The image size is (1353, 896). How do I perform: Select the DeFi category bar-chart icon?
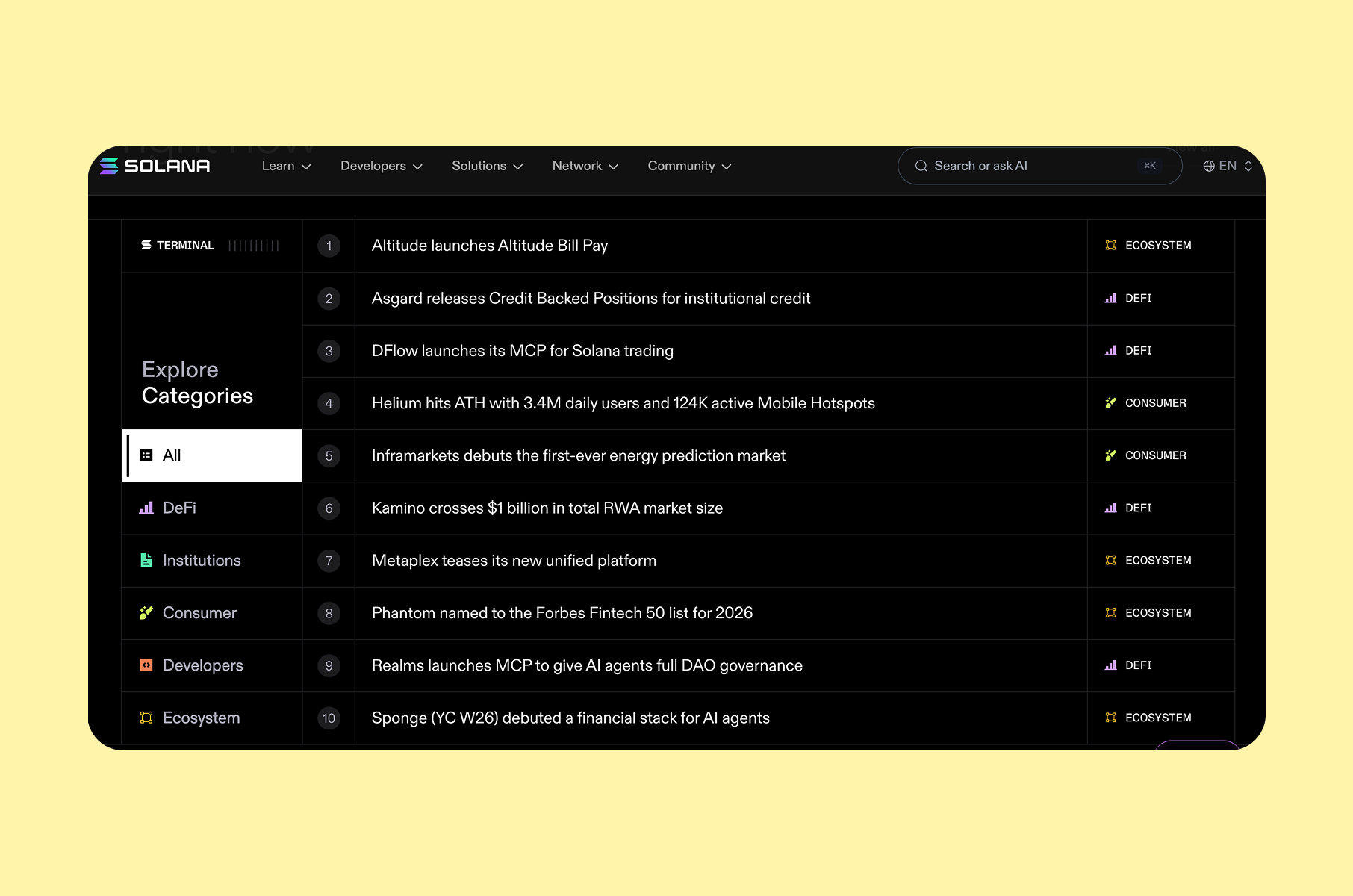tap(146, 508)
